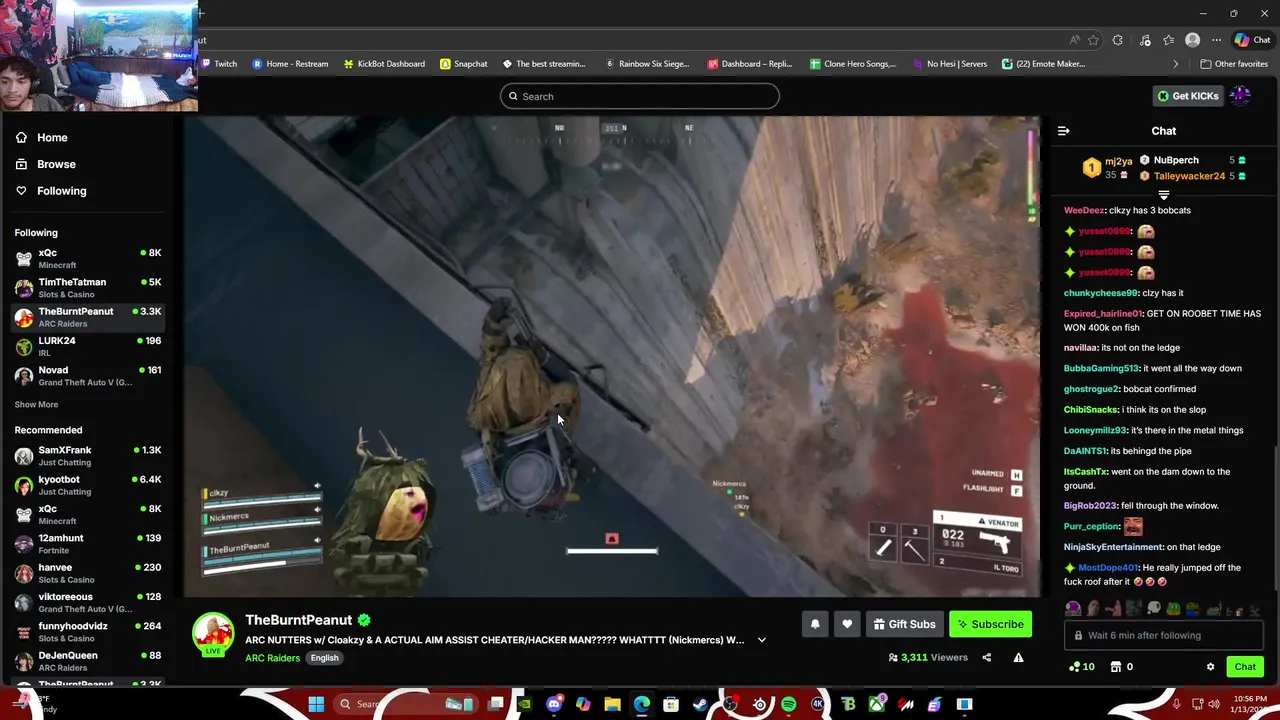Click the green Subscribe button

tap(990, 624)
